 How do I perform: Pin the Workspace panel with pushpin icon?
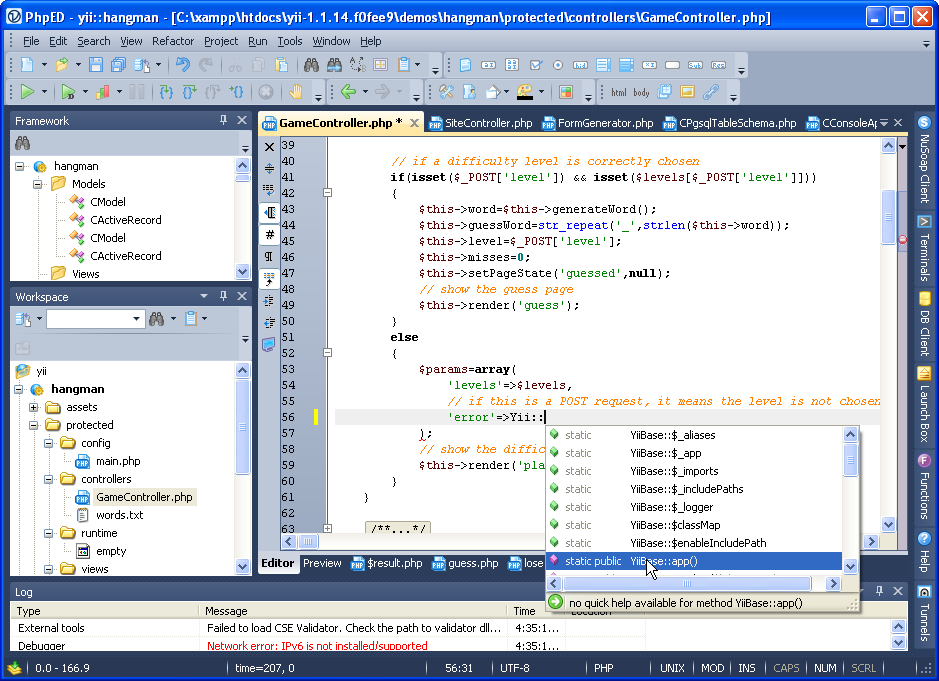222,296
